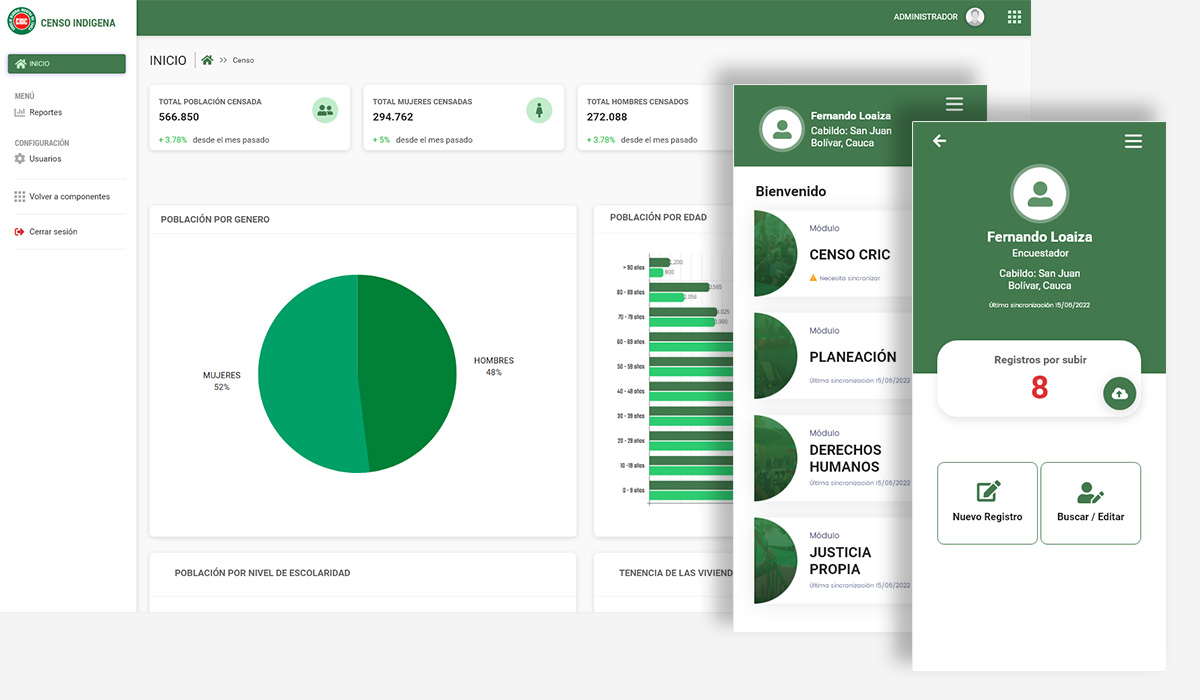Viewport: 1200px width, 700px height.
Task: Open hamburger menu on profile screen
Action: [x=1133, y=141]
